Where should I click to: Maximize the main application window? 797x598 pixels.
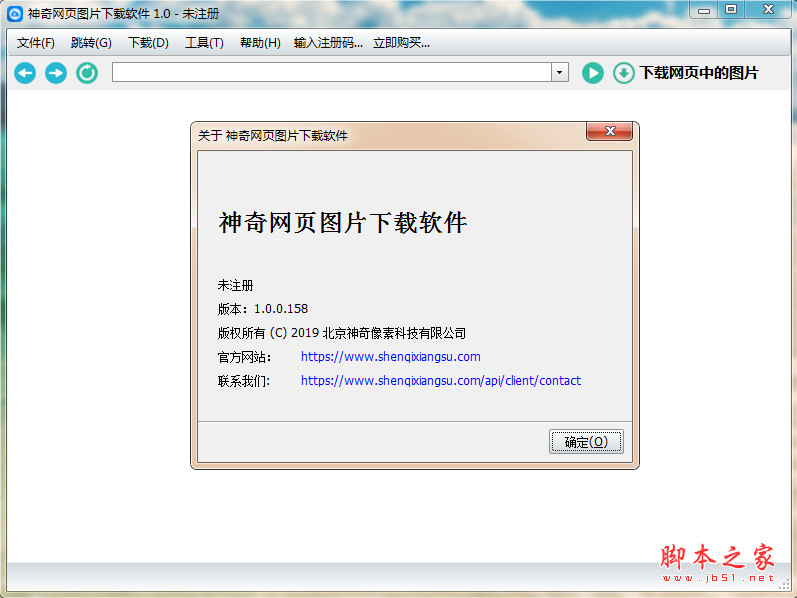click(x=731, y=10)
